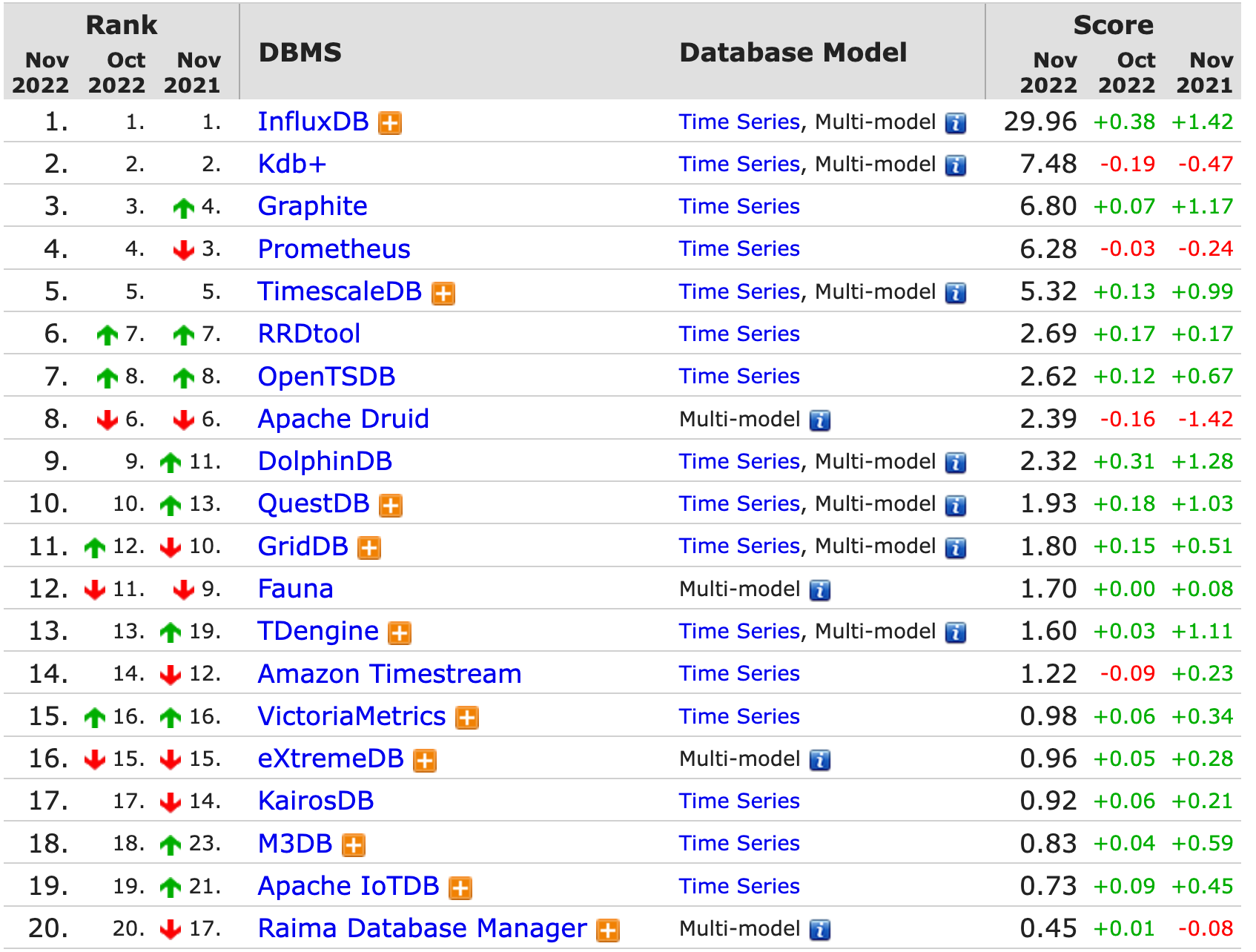Click Time Series link in M3DB row
The image size is (1256, 952).
coord(739,844)
